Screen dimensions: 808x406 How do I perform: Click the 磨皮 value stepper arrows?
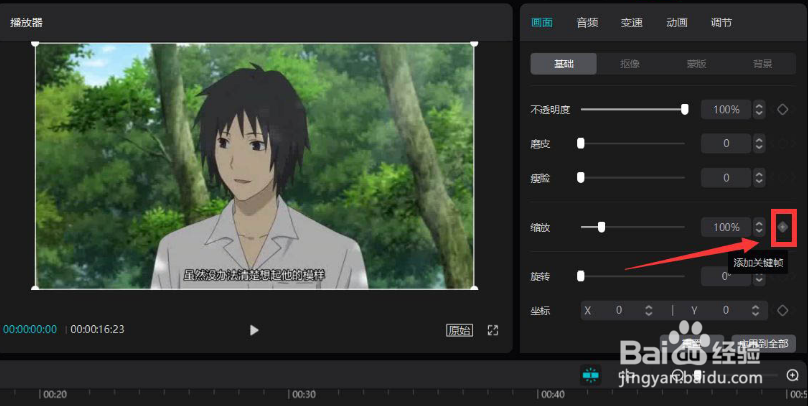pos(759,143)
